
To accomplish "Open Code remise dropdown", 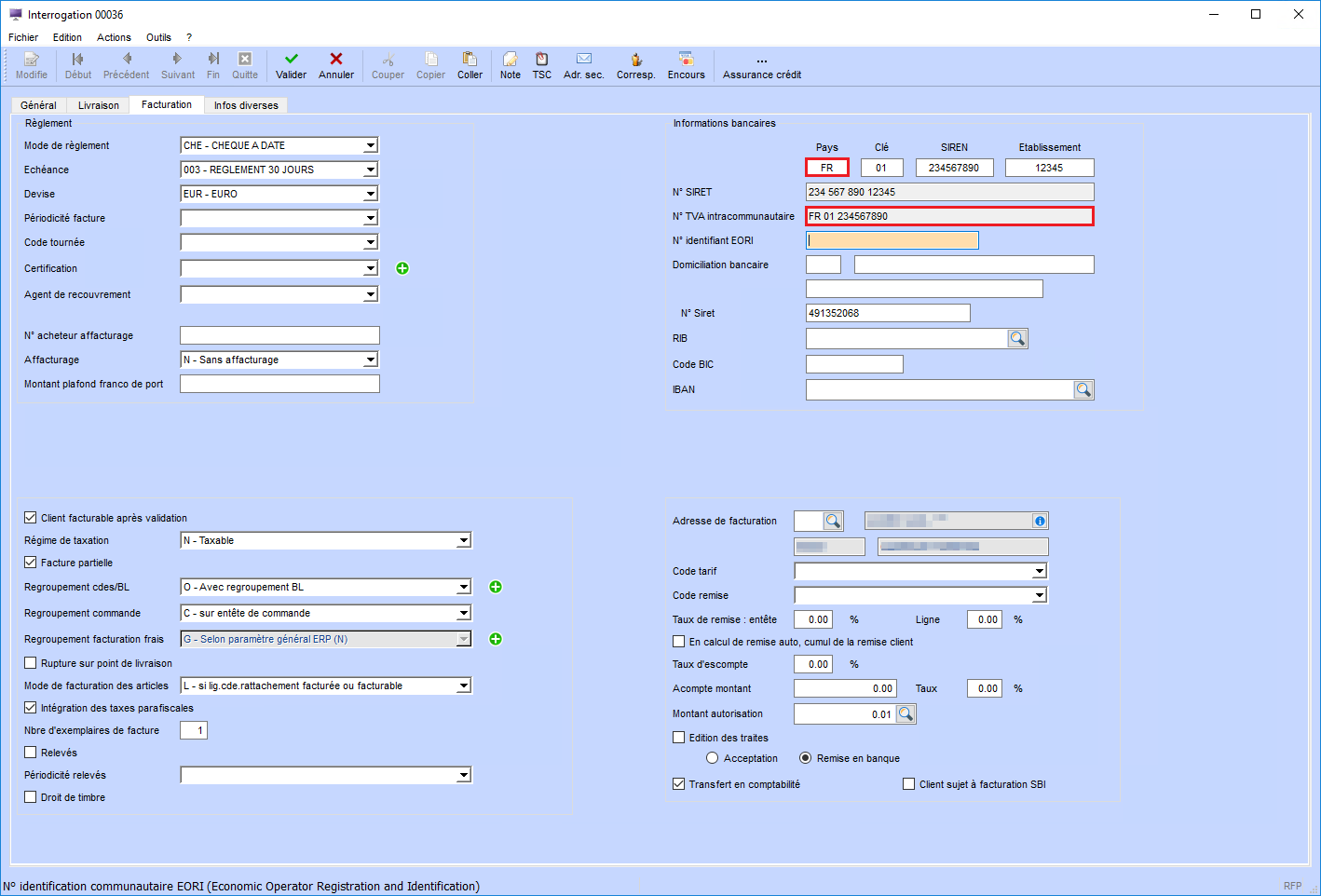I will pyautogui.click(x=1040, y=595).
